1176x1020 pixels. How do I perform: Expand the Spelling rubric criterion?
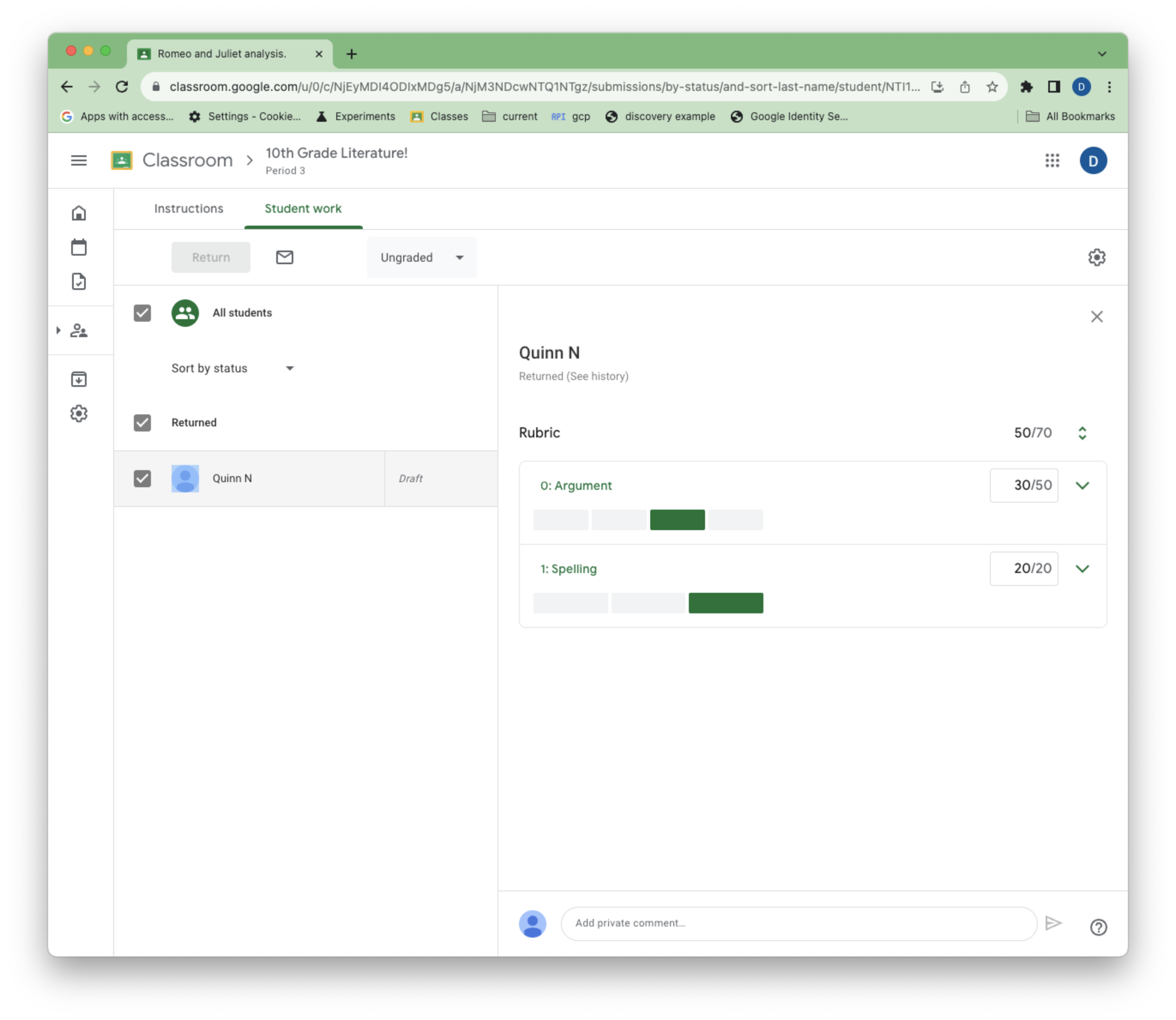tap(1083, 568)
